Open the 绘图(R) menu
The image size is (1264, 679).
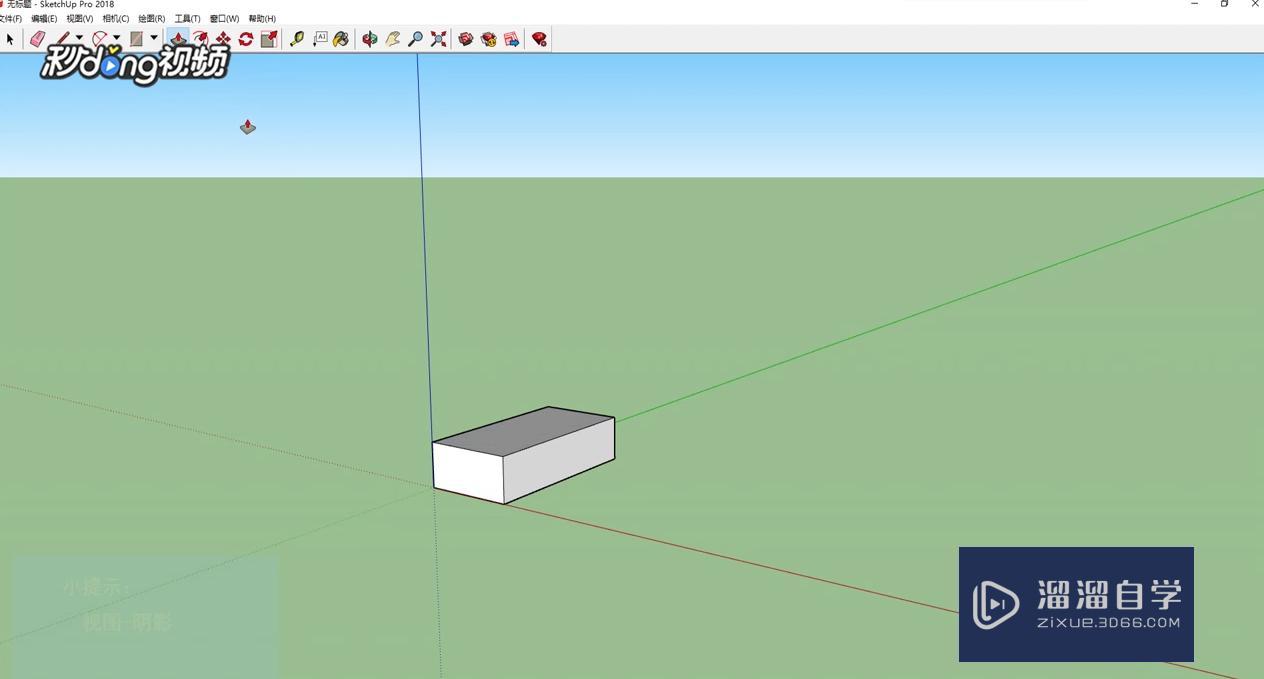[x=152, y=18]
